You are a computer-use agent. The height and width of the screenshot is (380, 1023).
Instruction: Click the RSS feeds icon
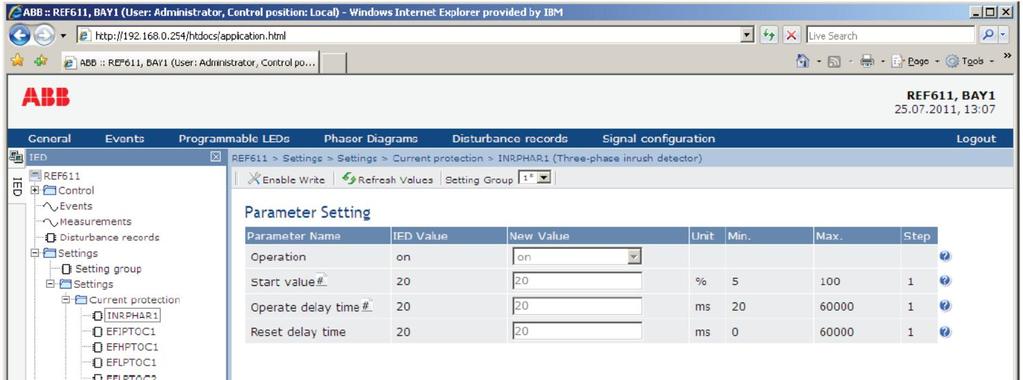(834, 61)
